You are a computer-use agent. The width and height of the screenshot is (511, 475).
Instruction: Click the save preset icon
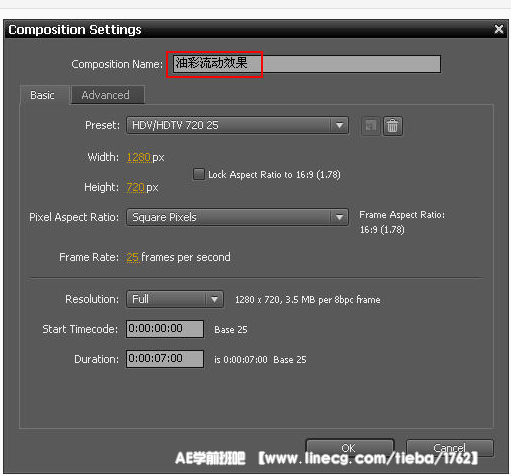tap(371, 126)
